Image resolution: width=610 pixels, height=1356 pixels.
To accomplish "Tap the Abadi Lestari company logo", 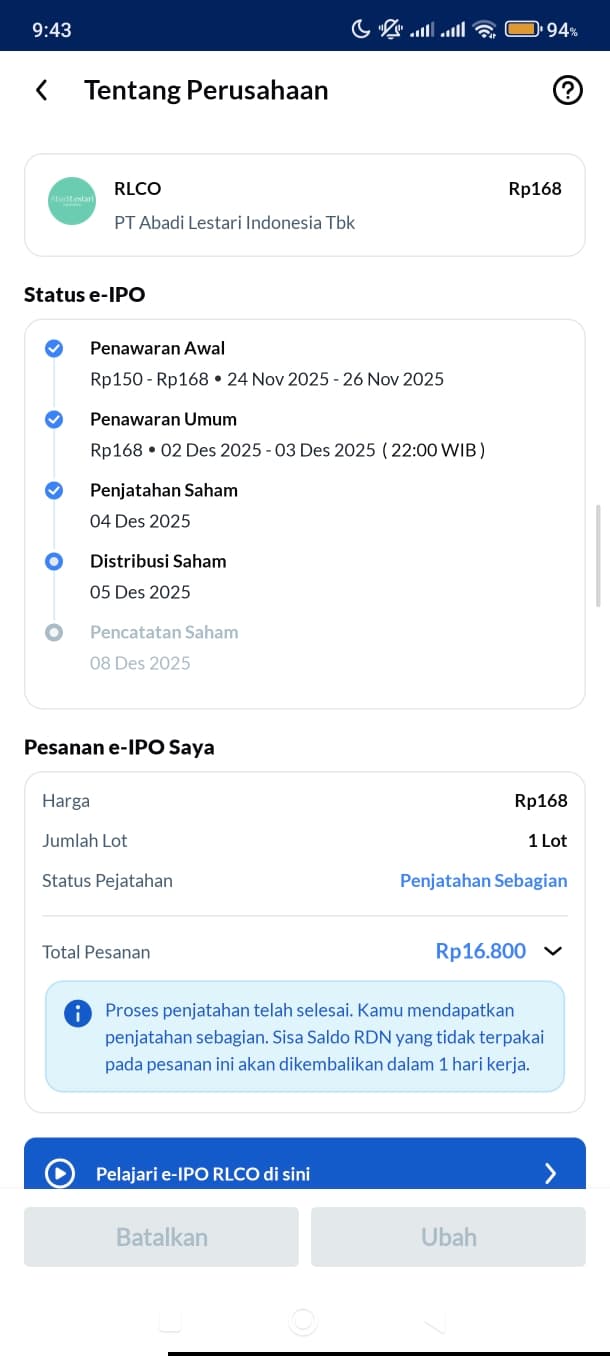I will [x=72, y=200].
